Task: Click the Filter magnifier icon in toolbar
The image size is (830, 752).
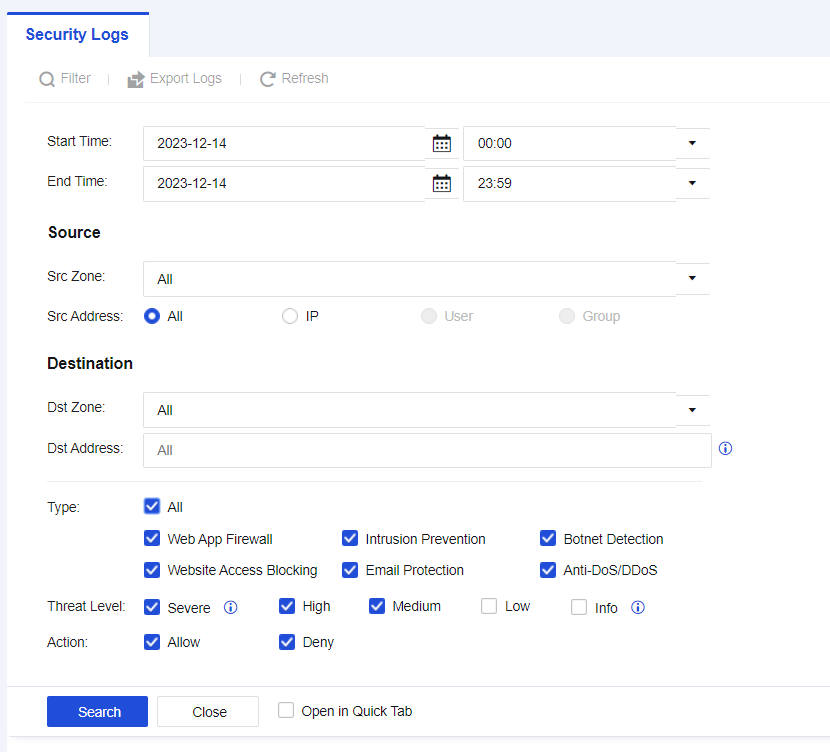Action: [x=46, y=79]
